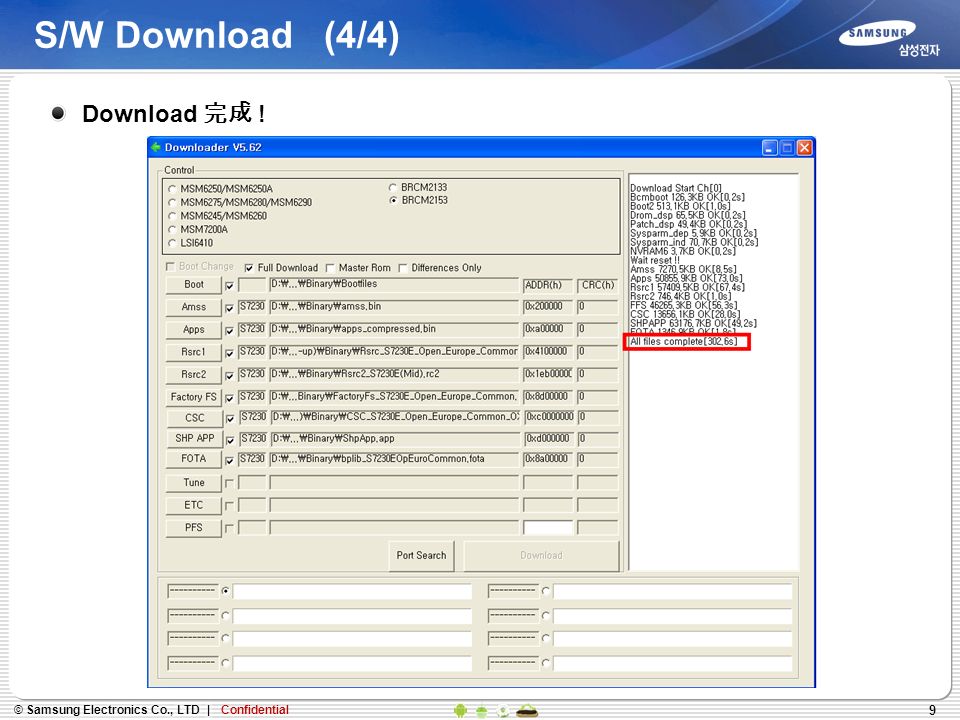Click the 0xd000000 address field
Screen dimensions: 960x720
pyautogui.click(x=548, y=439)
